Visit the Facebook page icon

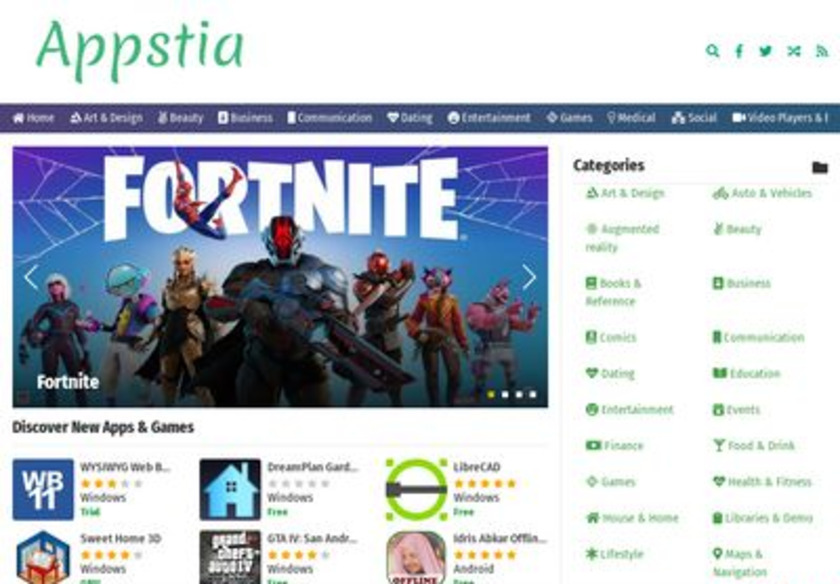739,51
